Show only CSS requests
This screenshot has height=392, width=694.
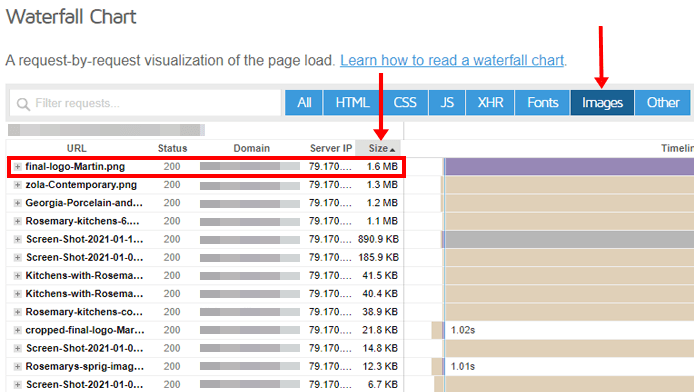[405, 103]
